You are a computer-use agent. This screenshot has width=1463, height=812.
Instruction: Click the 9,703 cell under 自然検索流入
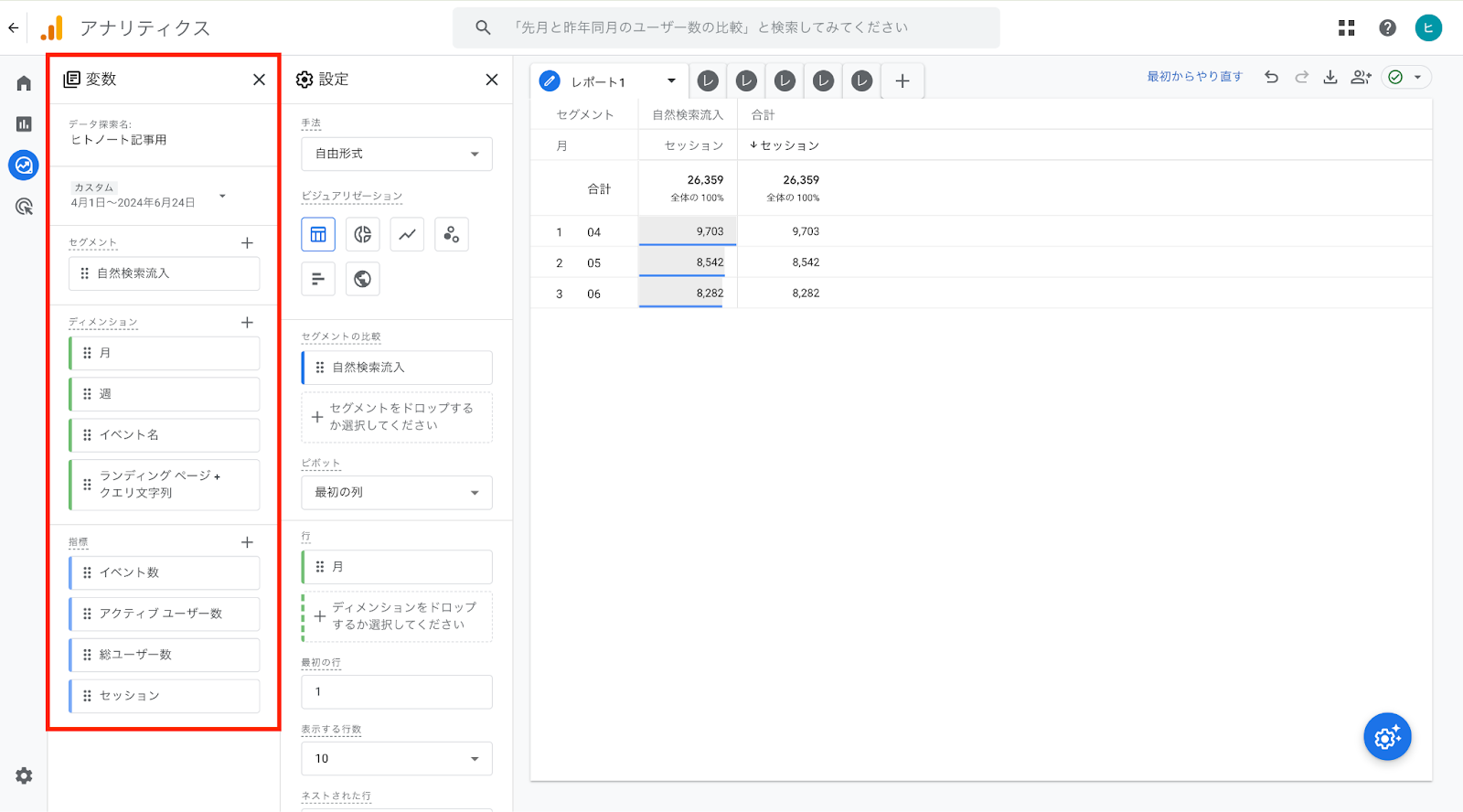click(x=688, y=231)
